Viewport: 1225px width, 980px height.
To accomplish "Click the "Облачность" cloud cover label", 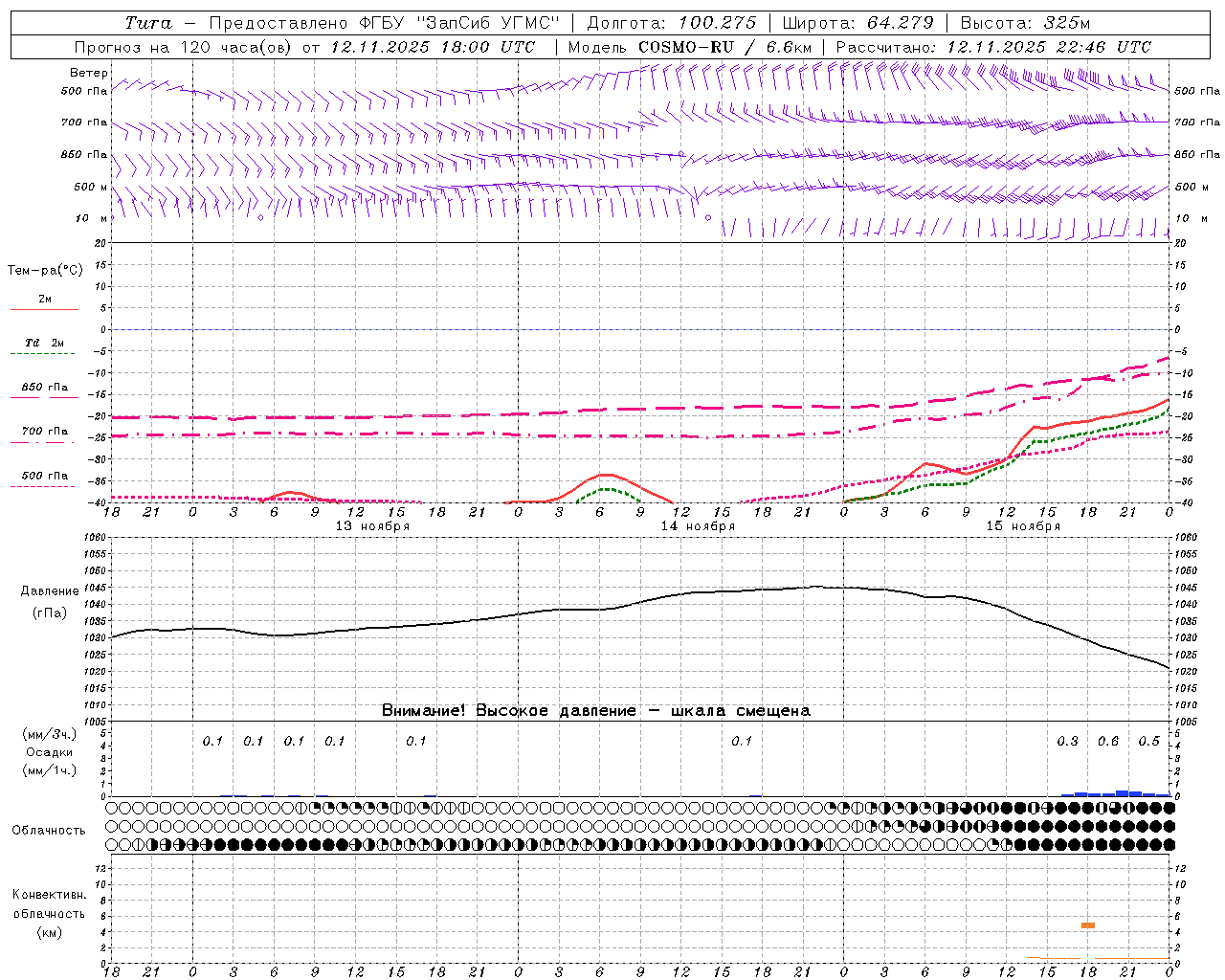I will [49, 831].
